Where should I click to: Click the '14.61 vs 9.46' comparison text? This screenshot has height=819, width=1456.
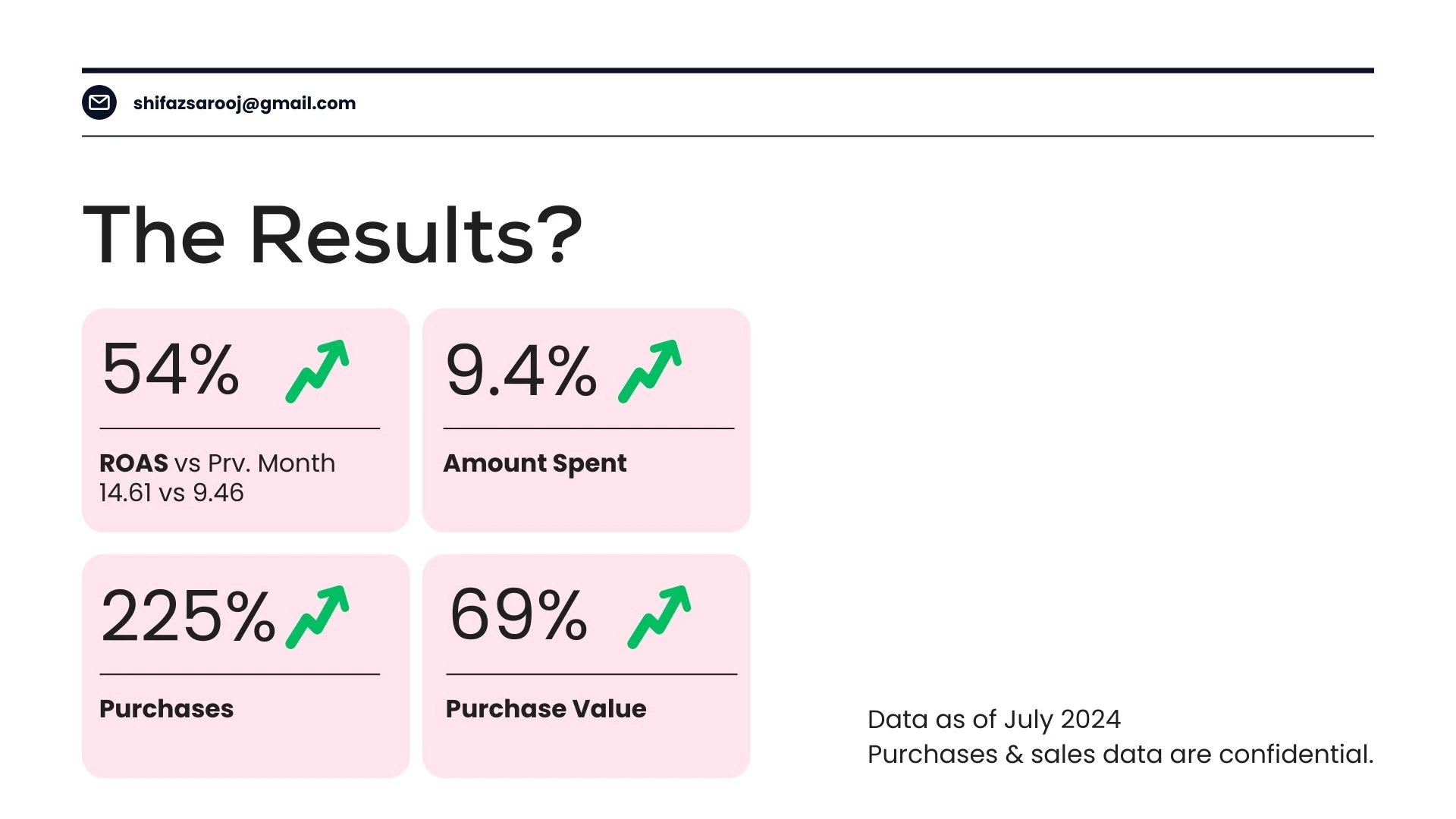[171, 493]
